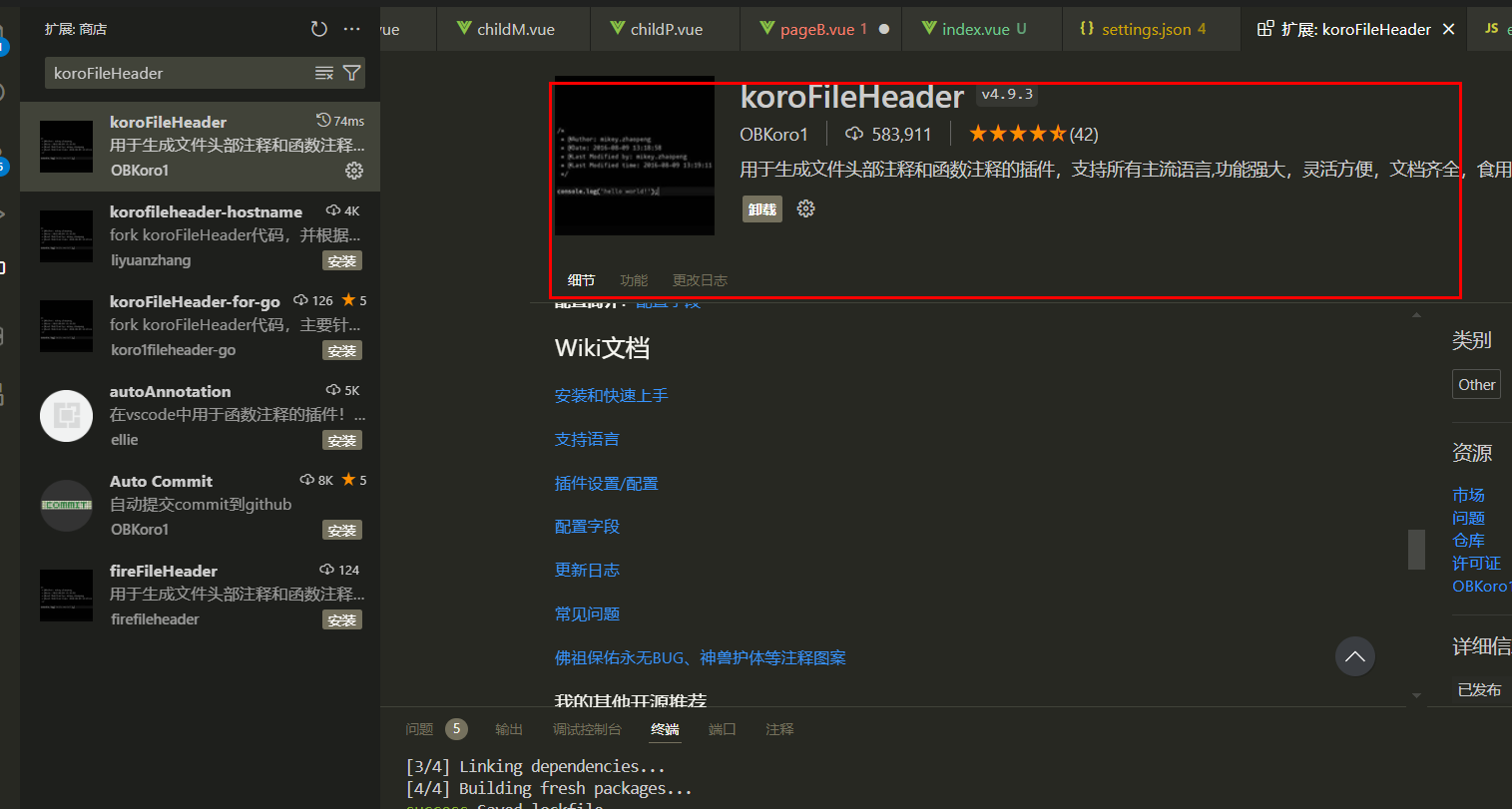
Task: Install autoAnnotation extension
Action: pos(342,441)
